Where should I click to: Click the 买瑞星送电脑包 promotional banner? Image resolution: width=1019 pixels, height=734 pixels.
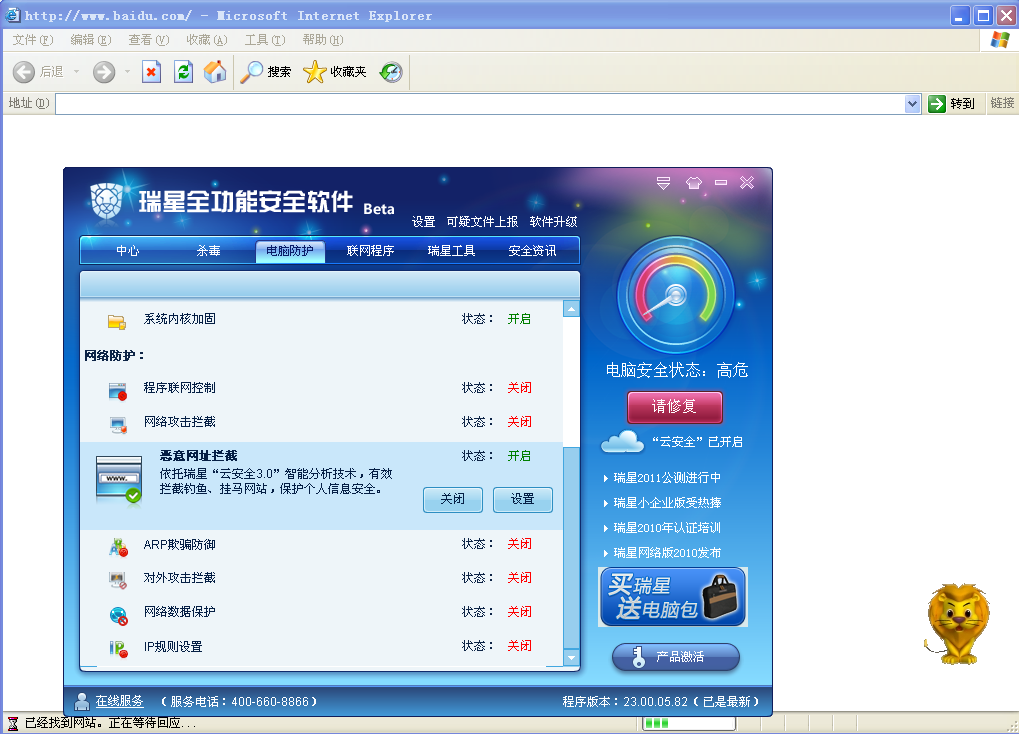pyautogui.click(x=673, y=597)
